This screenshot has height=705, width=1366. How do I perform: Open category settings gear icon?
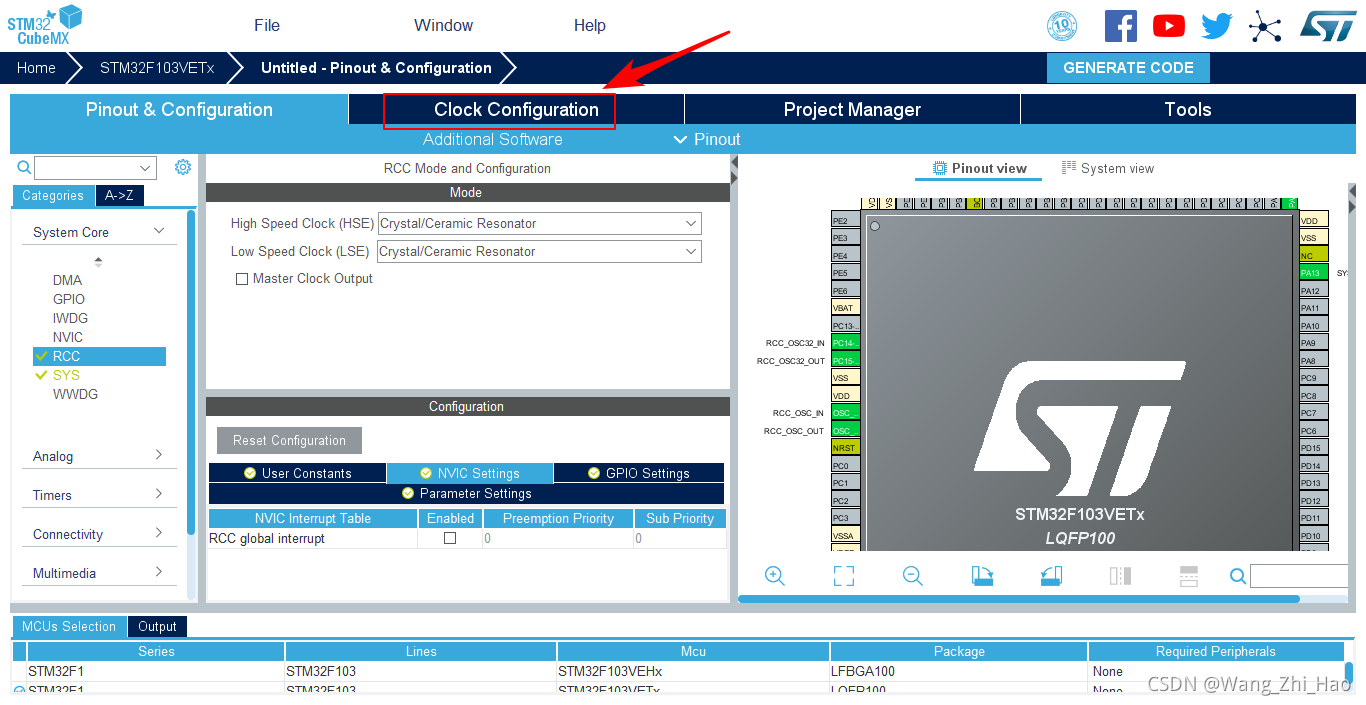coord(183,167)
